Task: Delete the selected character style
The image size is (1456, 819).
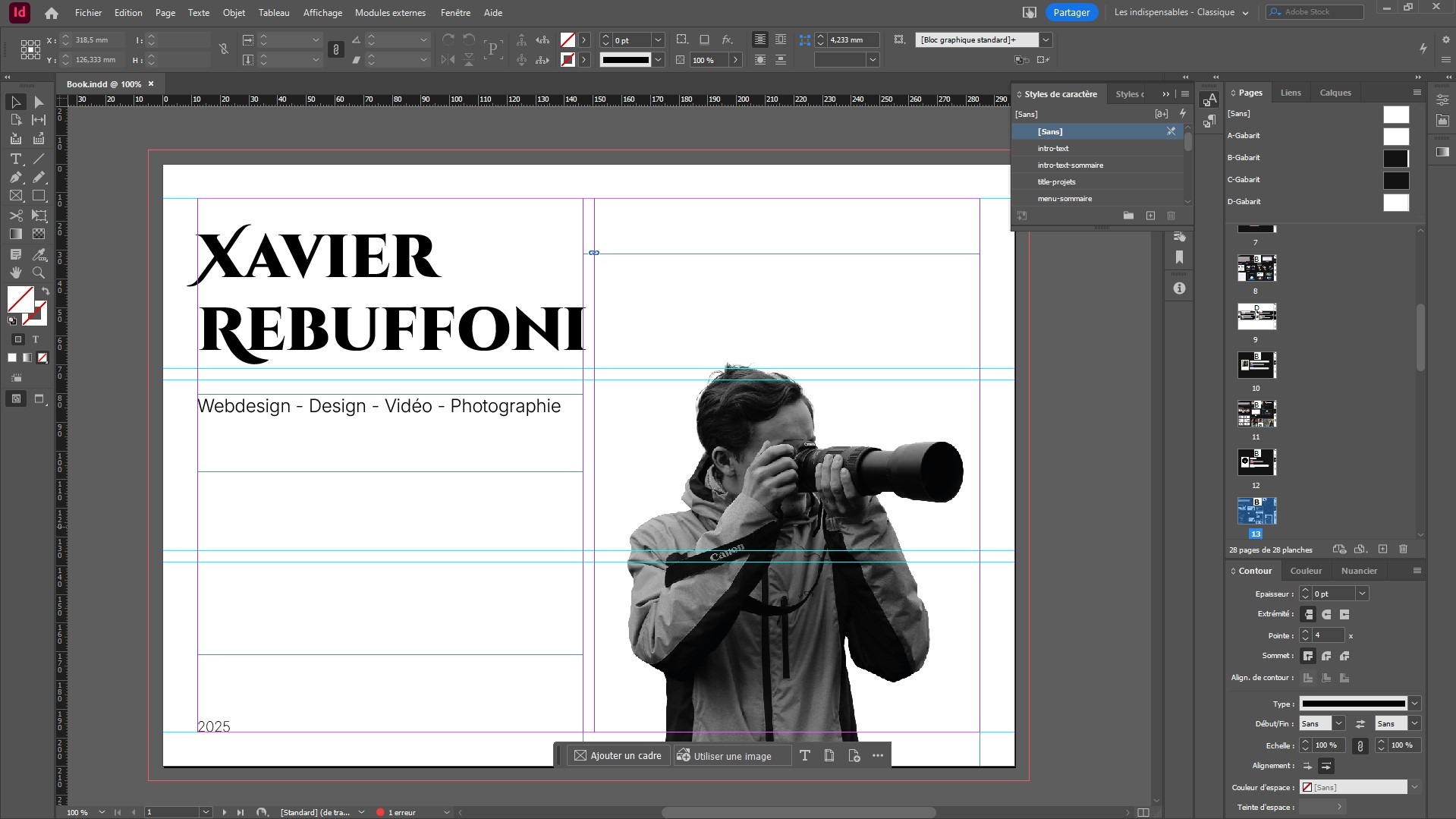Action: click(1171, 216)
